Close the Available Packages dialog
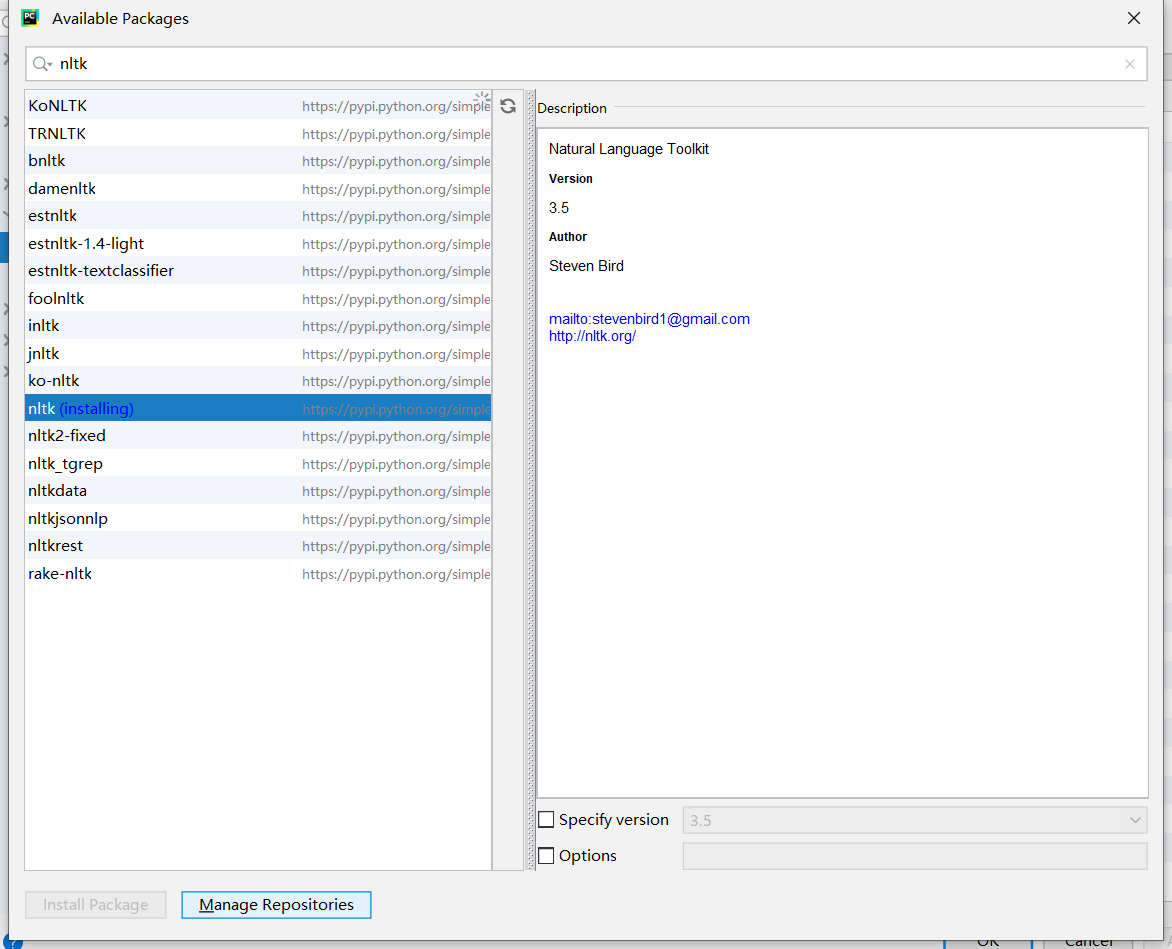This screenshot has height=949, width=1172. point(1134,18)
